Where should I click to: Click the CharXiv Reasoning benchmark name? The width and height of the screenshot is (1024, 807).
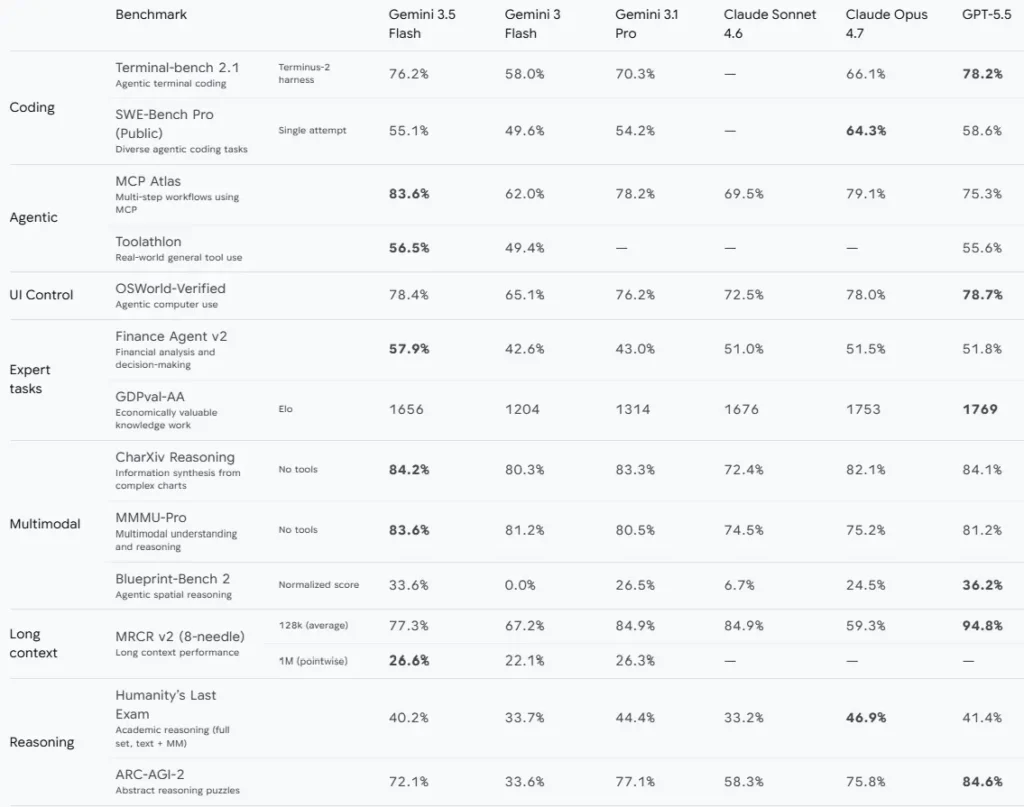[x=175, y=457]
